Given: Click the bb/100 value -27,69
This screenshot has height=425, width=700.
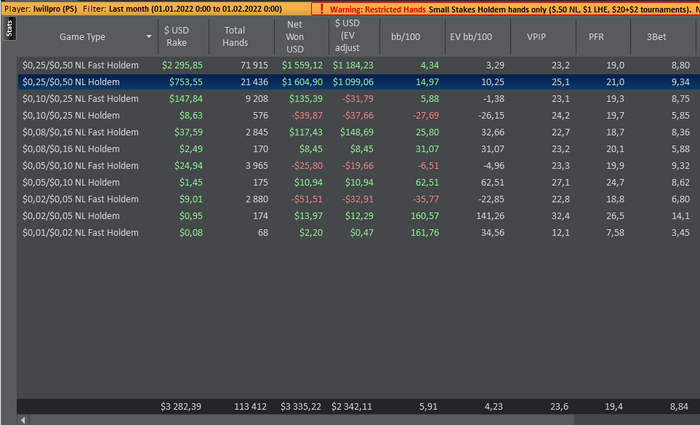Looking at the screenshot, I should coord(425,116).
